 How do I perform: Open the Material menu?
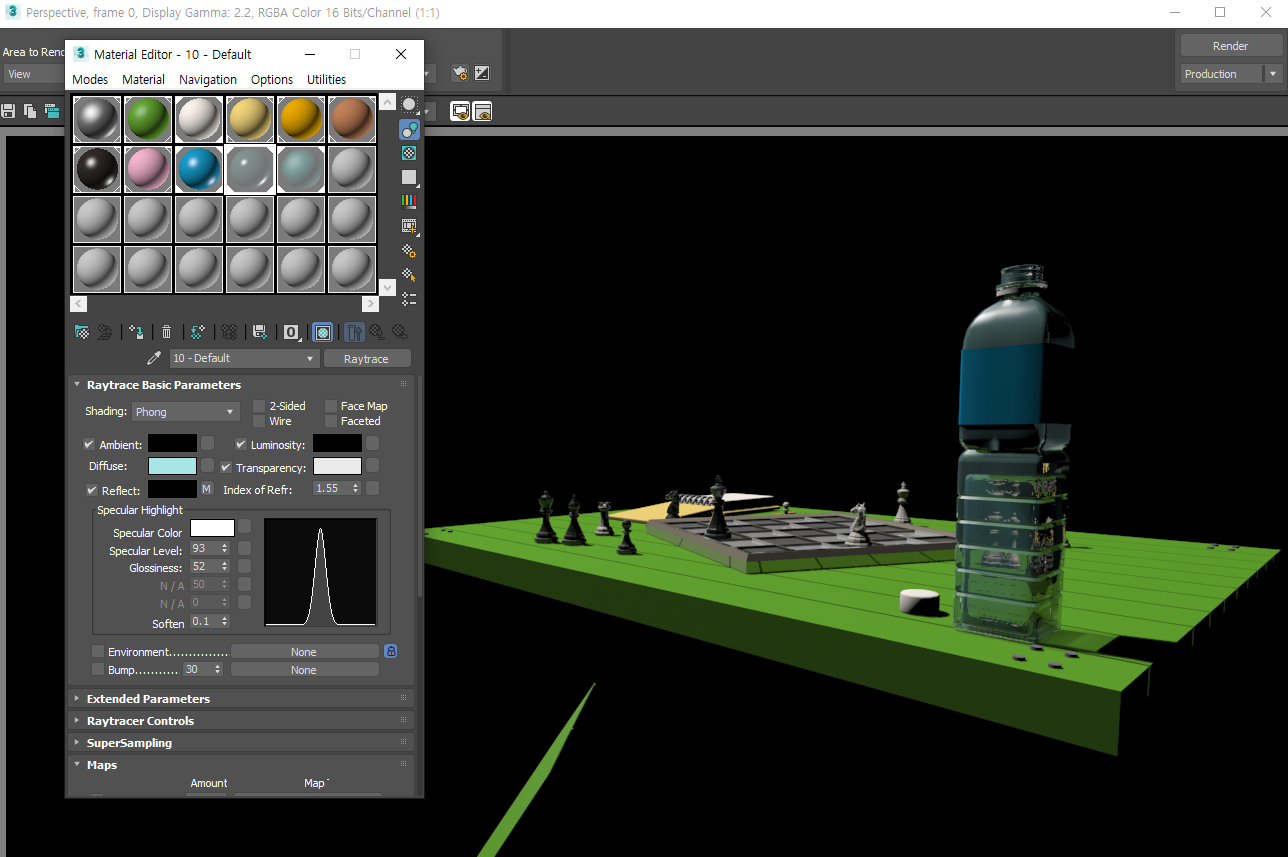(x=143, y=79)
